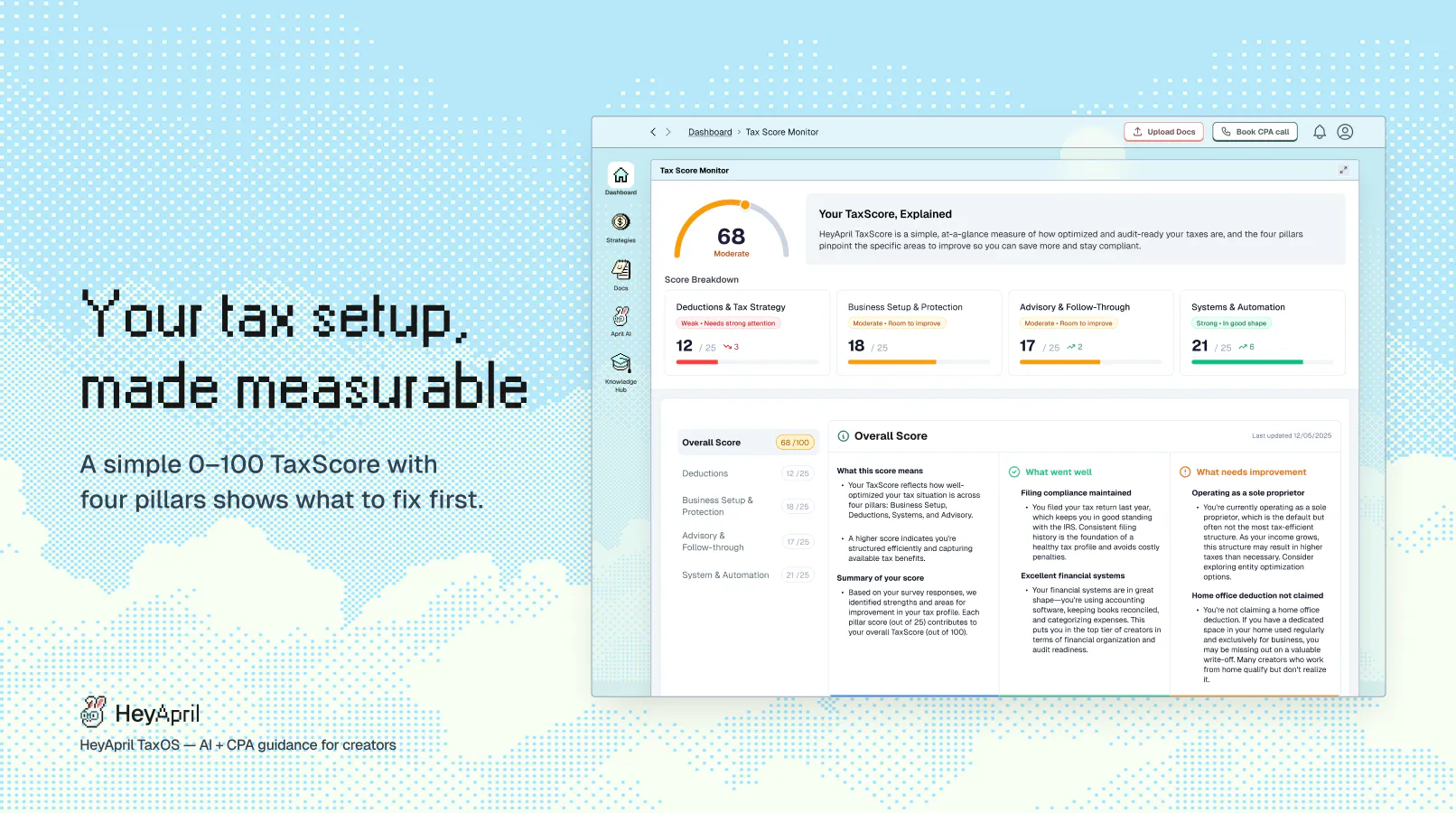Click the 68 /100 score badge
This screenshot has width=1456, height=813.
(795, 443)
